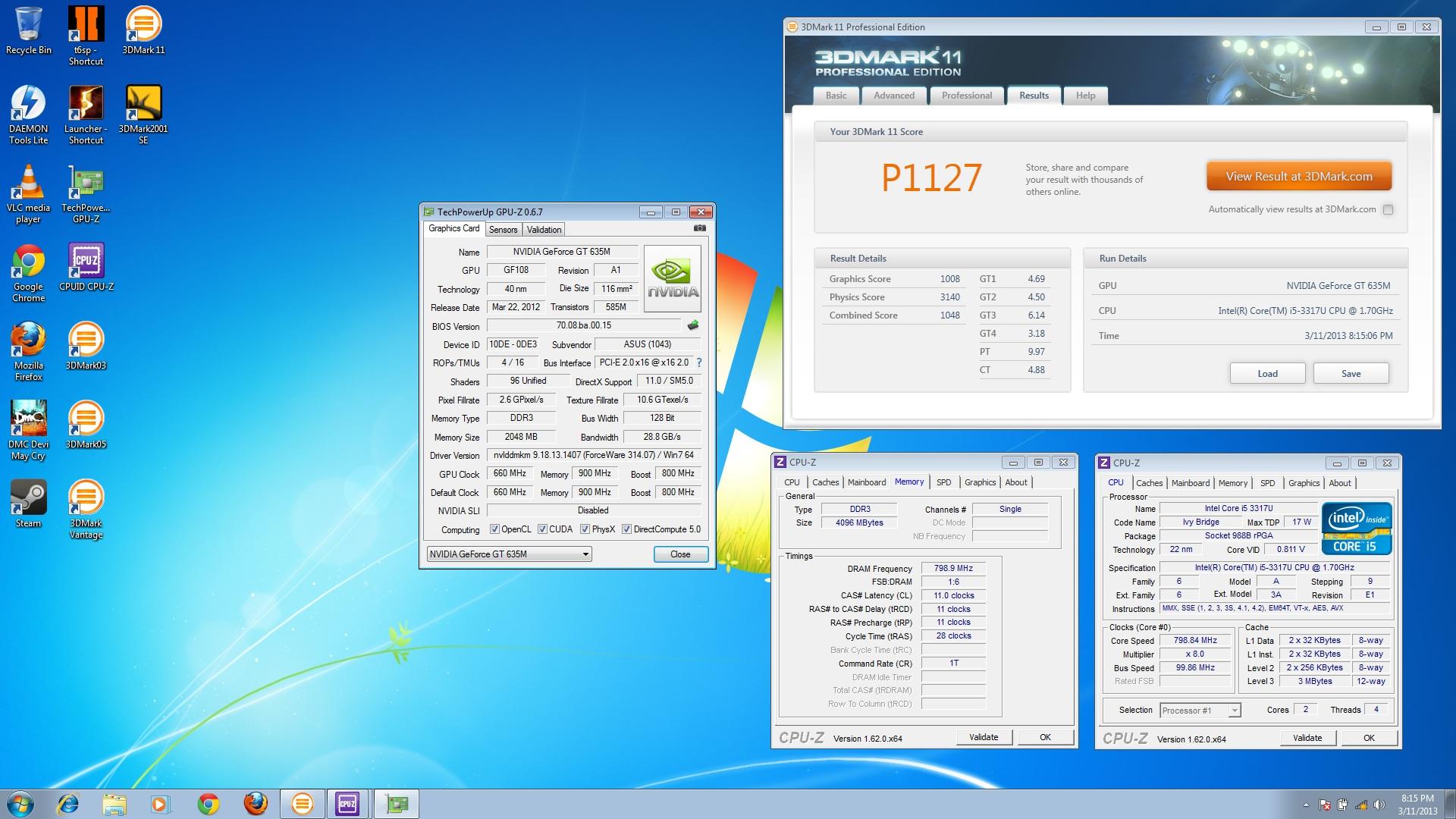Toggle the CUDA checkbox in GPU-Z
The width and height of the screenshot is (1456, 819).
click(x=542, y=529)
